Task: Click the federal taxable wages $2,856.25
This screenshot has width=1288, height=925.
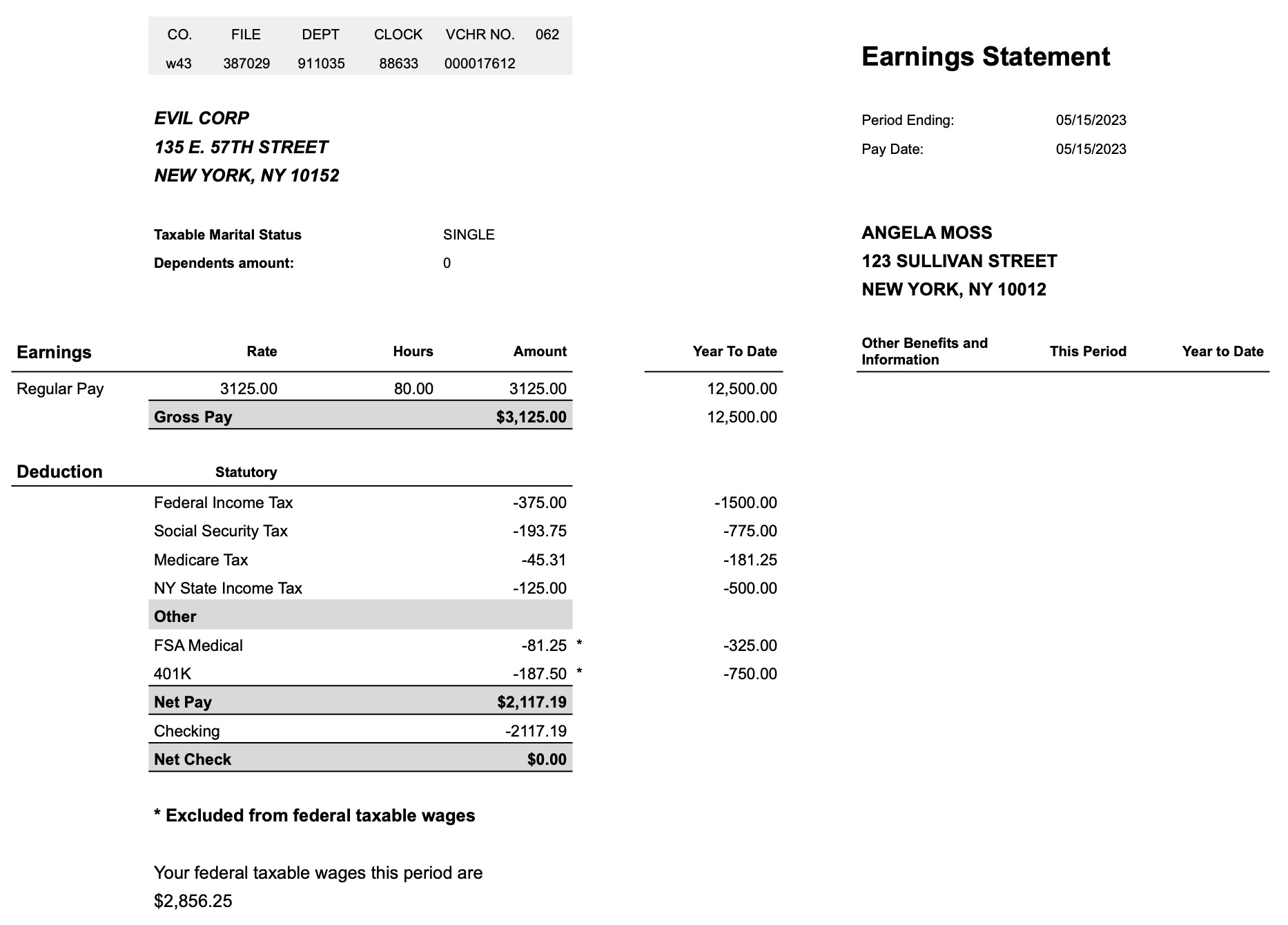Action: [193, 901]
